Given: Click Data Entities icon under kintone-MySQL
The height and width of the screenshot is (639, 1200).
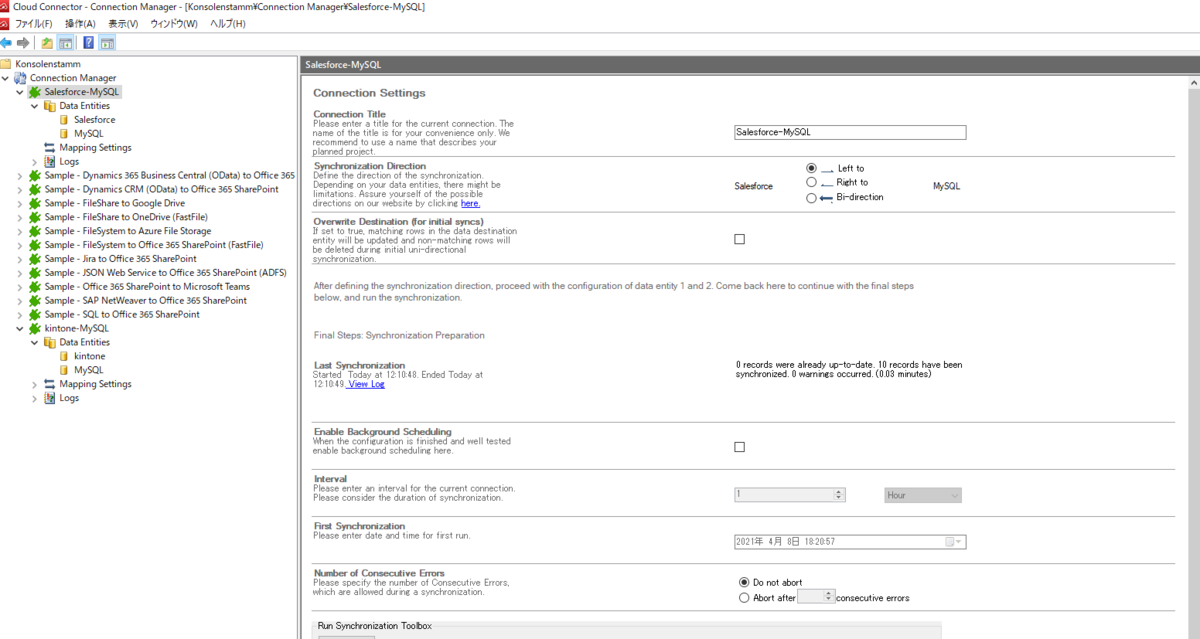Looking at the screenshot, I should (50, 342).
